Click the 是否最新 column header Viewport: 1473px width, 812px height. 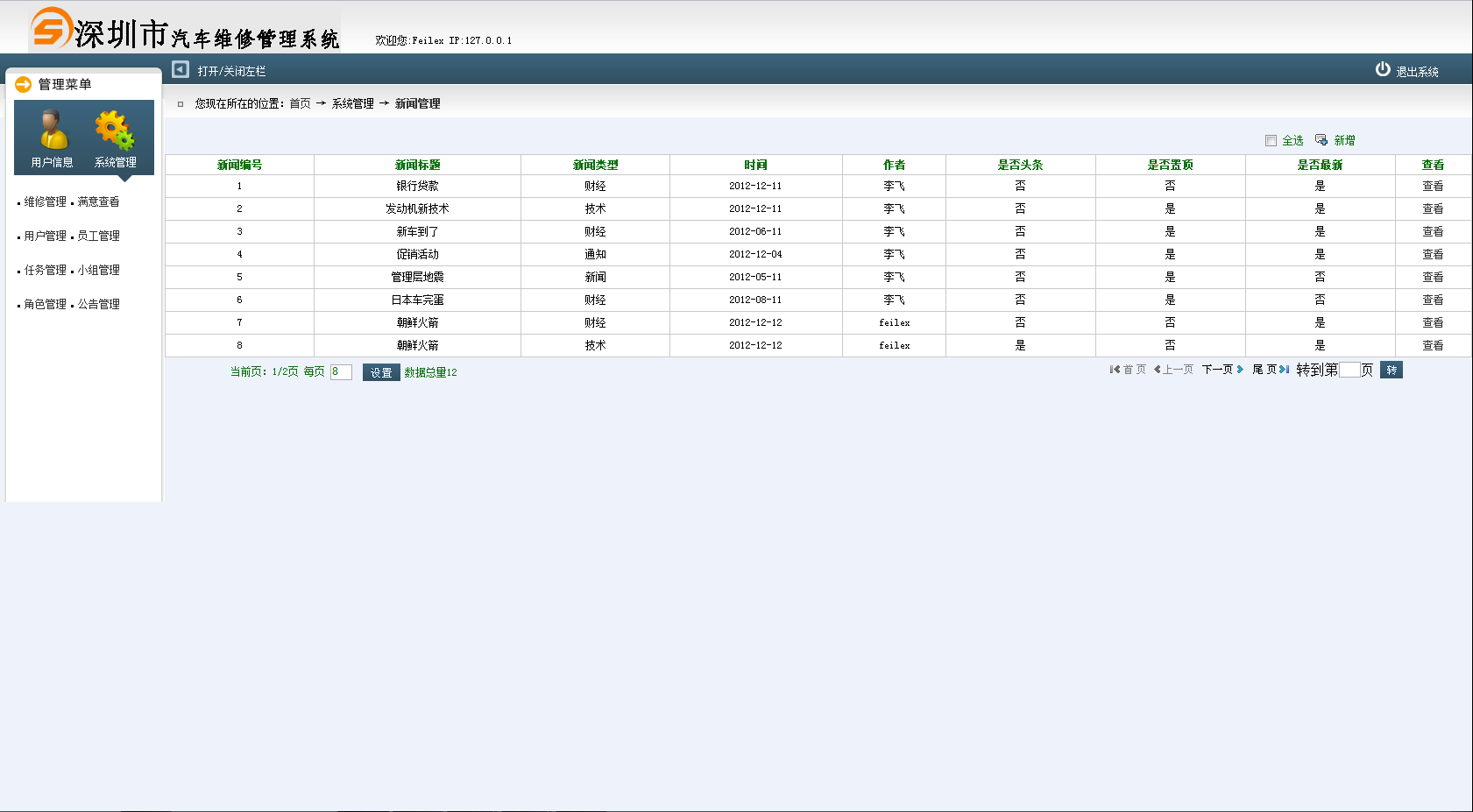[1320, 165]
